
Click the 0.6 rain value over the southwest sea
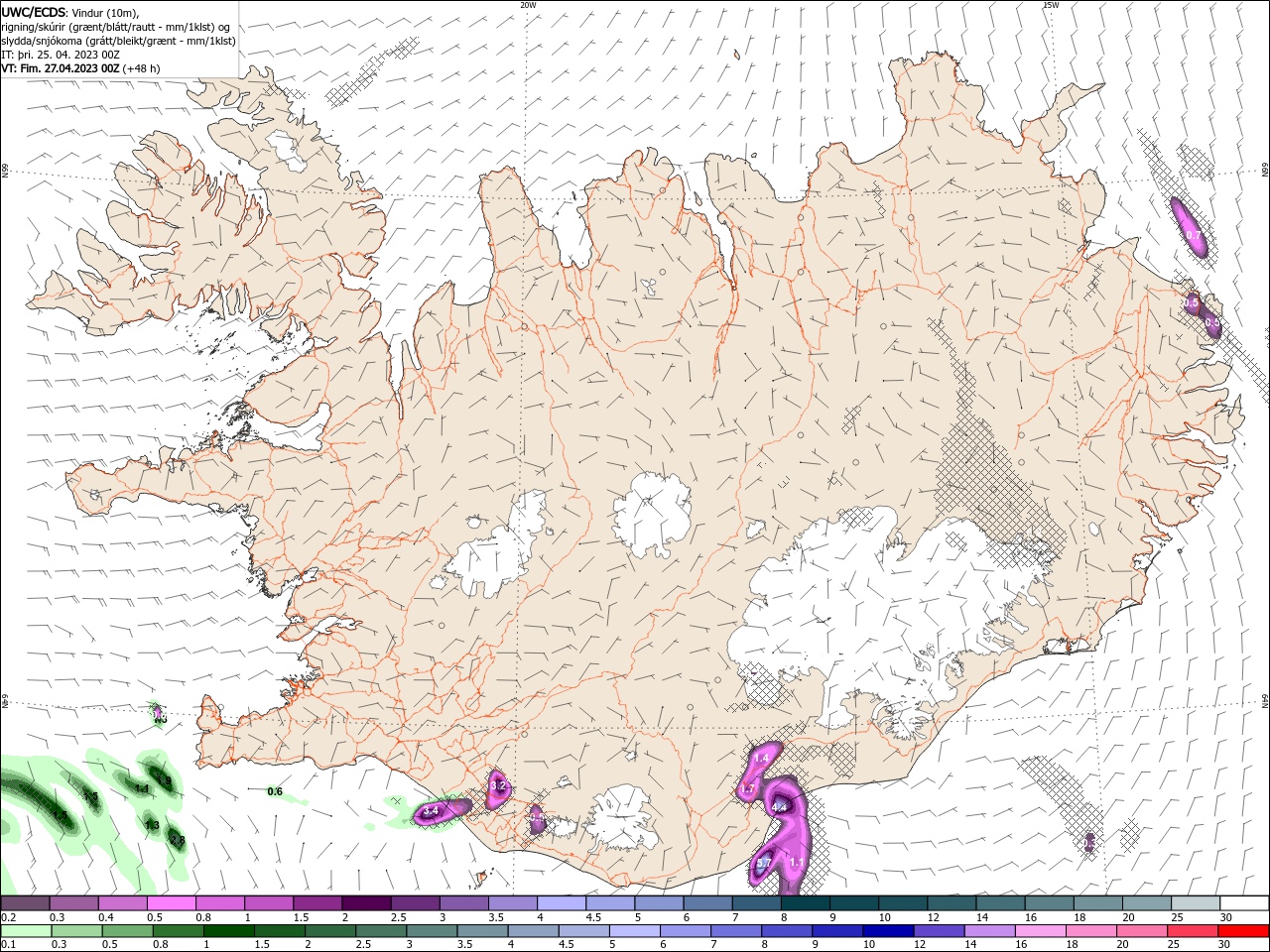pos(275,791)
